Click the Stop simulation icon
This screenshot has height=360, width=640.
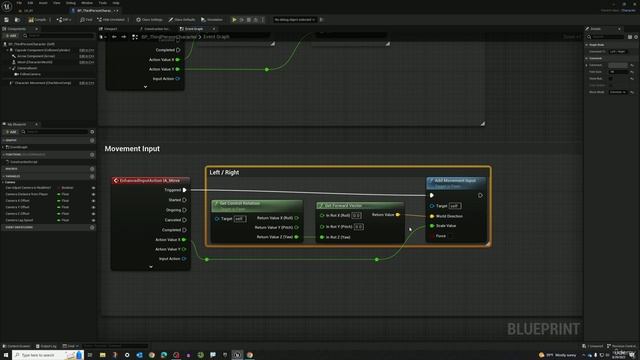tap(249, 20)
